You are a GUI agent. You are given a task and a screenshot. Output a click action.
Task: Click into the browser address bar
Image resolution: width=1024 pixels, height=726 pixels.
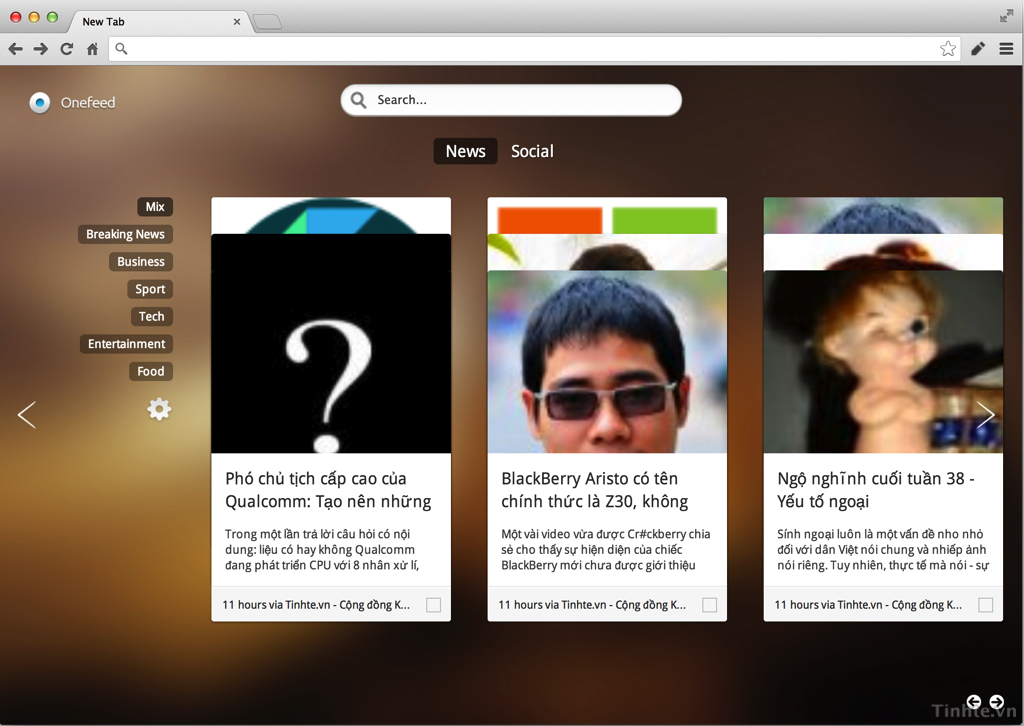[x=532, y=49]
